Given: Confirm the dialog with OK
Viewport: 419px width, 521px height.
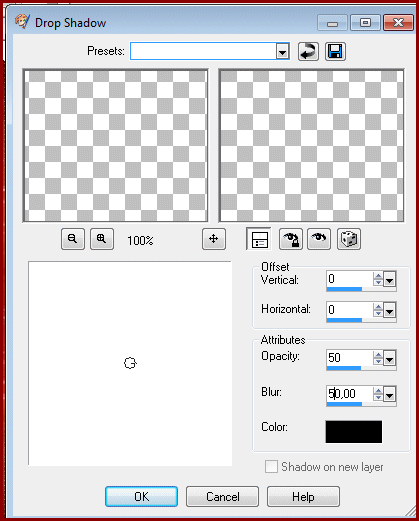Looking at the screenshot, I should point(141,497).
